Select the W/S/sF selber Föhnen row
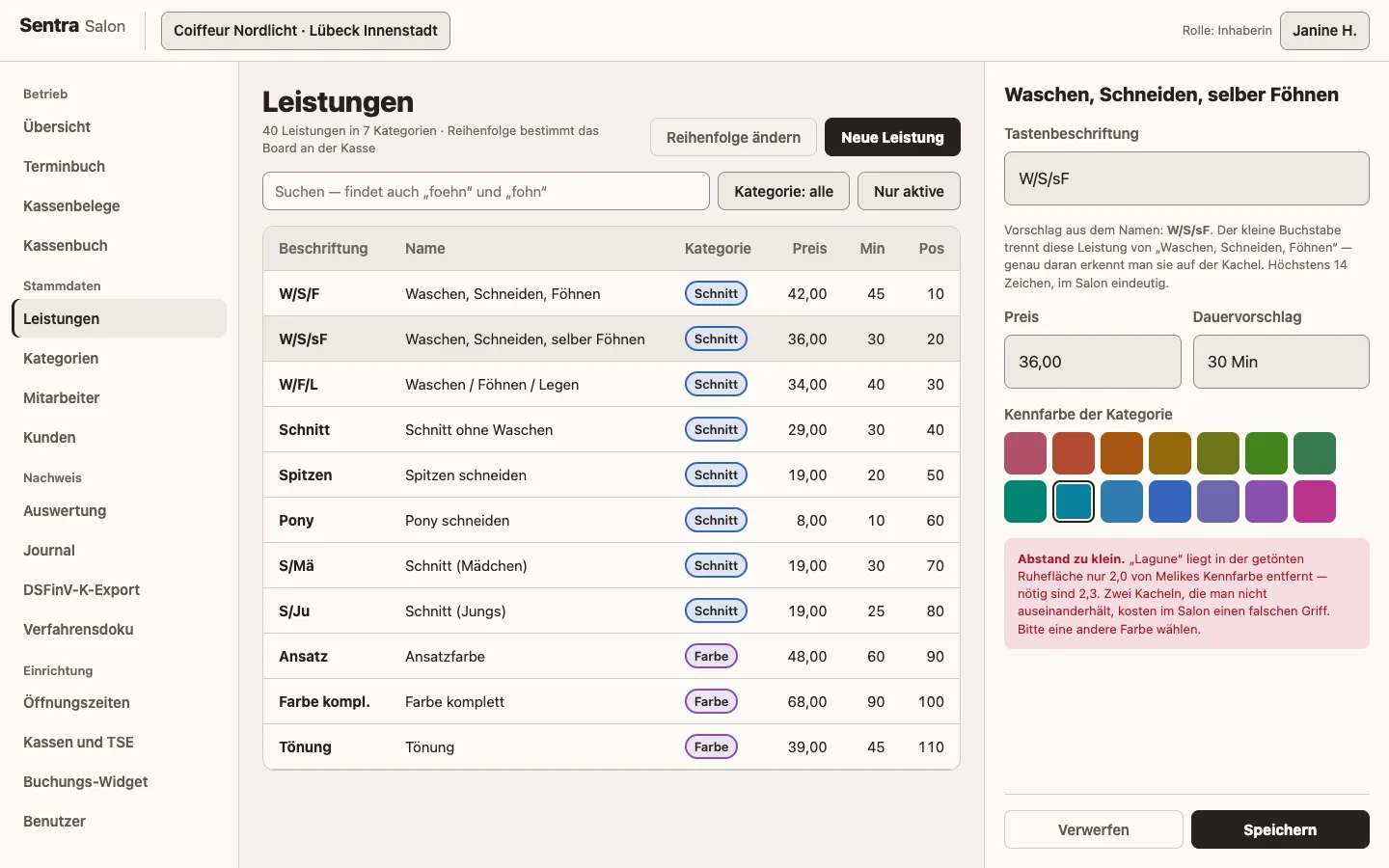Image resolution: width=1389 pixels, height=868 pixels. tap(612, 339)
